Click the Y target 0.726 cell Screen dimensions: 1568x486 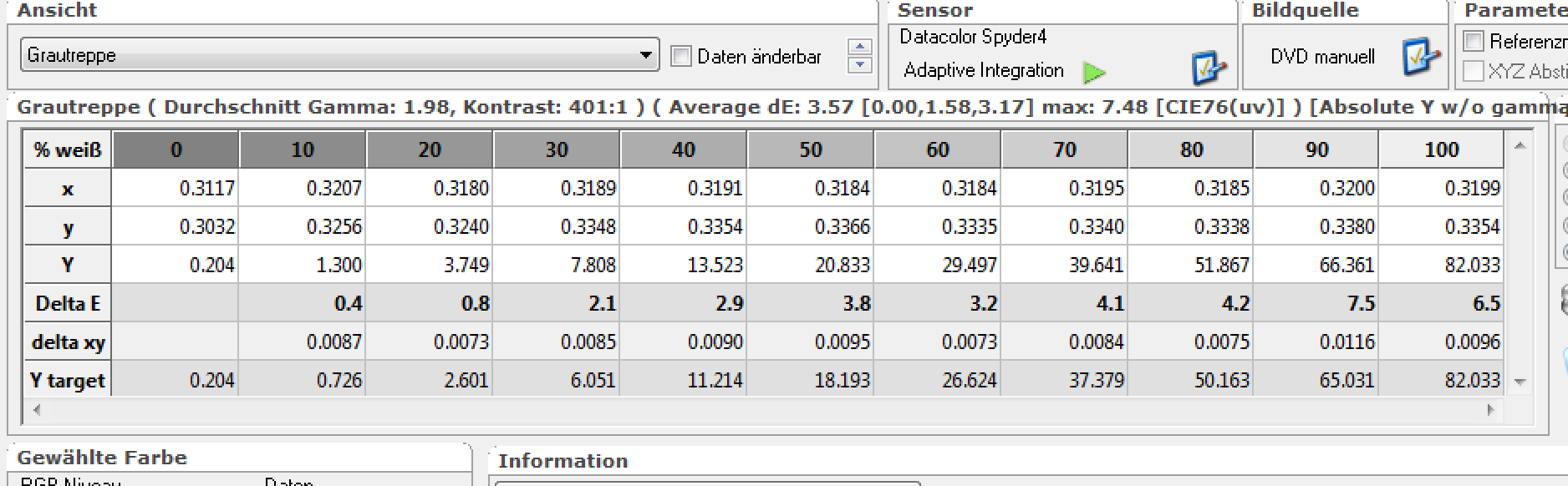click(303, 380)
